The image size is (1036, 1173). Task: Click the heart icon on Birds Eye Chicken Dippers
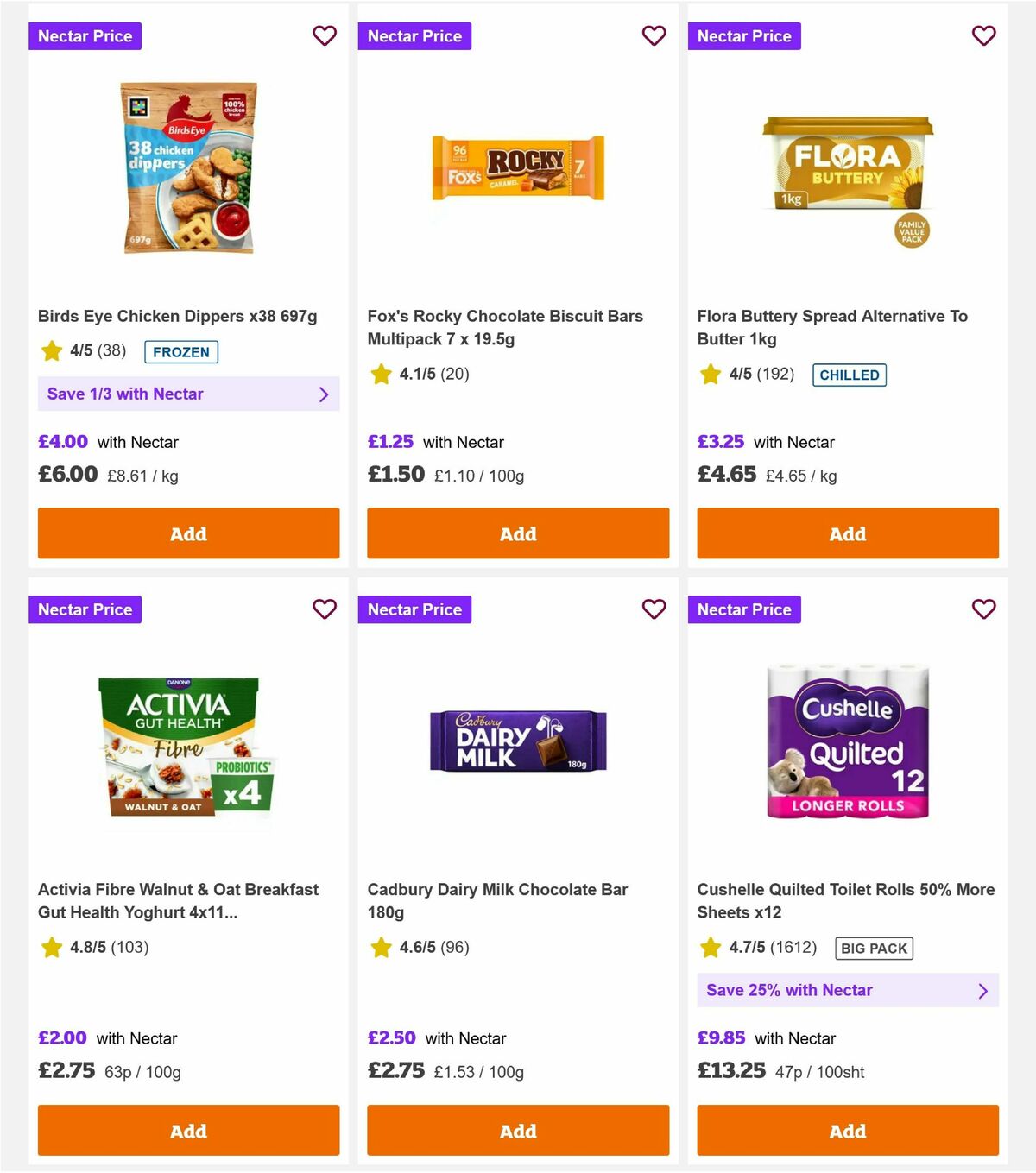point(325,36)
